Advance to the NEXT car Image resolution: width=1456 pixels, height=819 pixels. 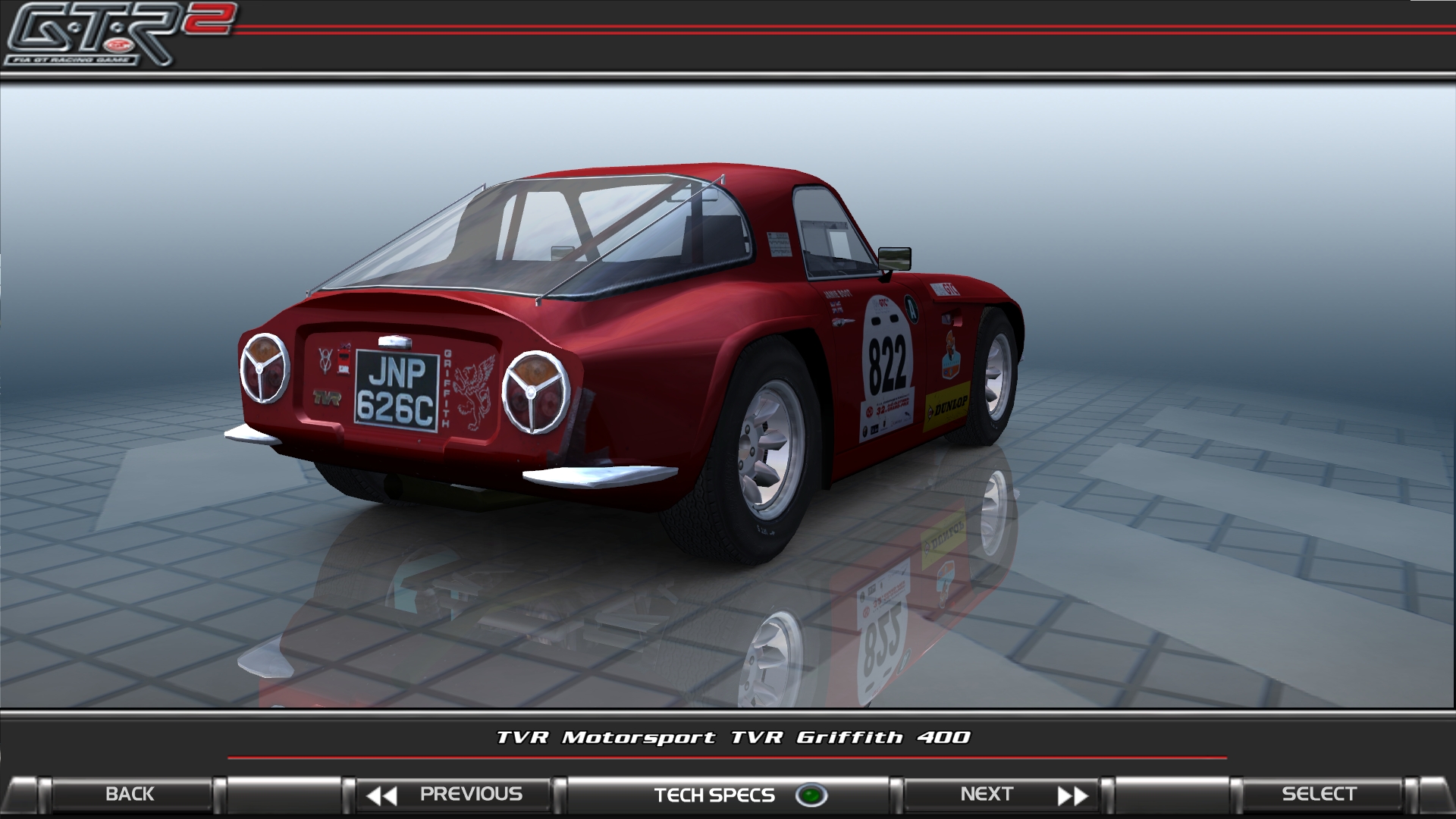coord(1001,795)
